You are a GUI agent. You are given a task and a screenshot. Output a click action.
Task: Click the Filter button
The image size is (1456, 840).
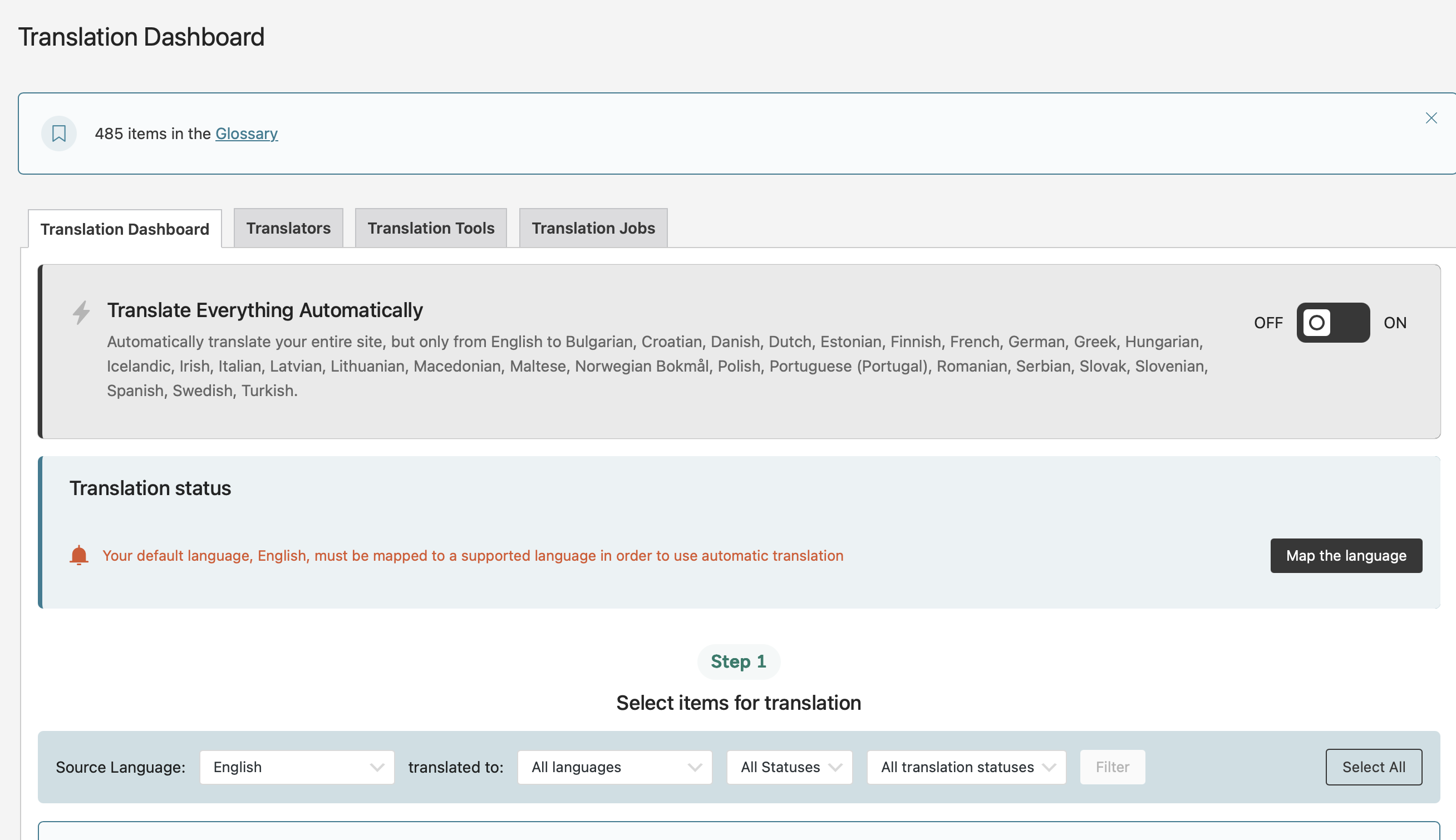point(1112,767)
